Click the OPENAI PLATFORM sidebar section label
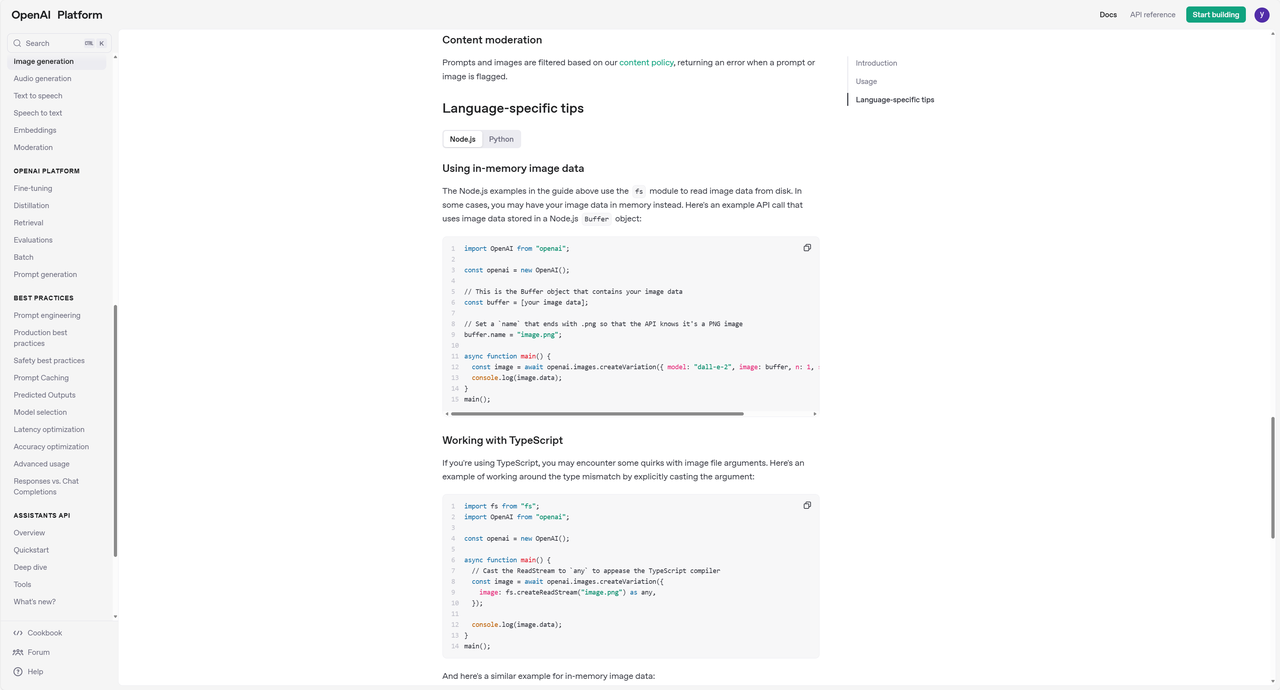The image size is (1280, 690). 47,171
